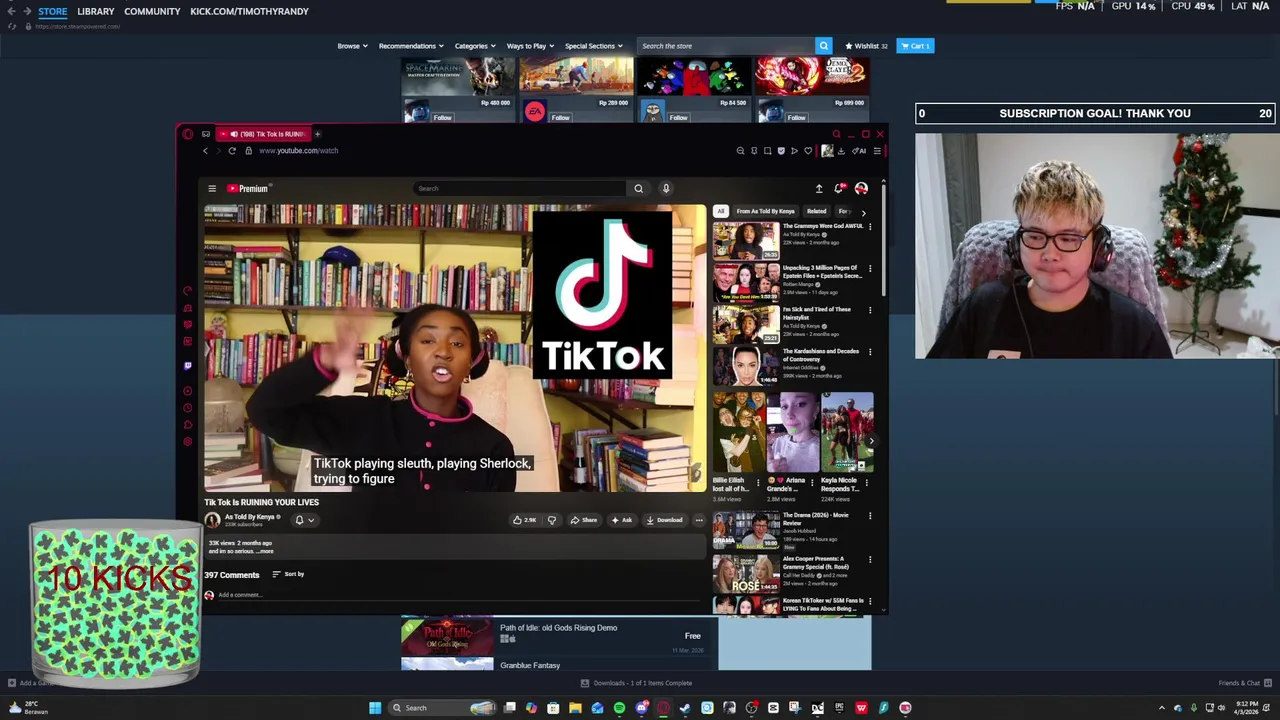This screenshot has width=1280, height=720.
Task: Select the Related filter chip
Action: coord(816,212)
